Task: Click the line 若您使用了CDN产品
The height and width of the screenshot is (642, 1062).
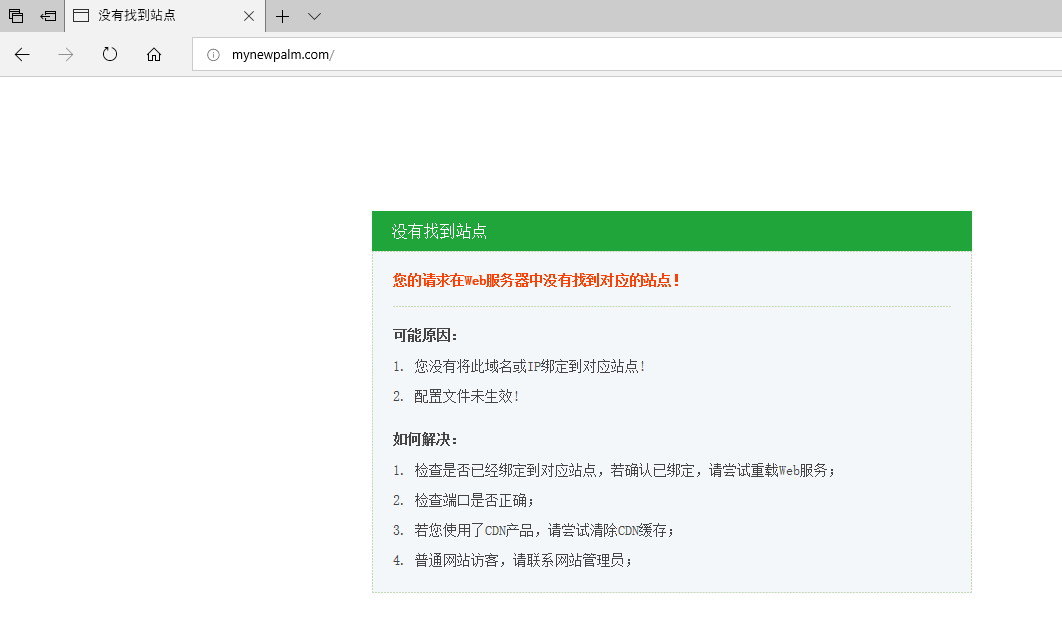Action: coord(545,530)
